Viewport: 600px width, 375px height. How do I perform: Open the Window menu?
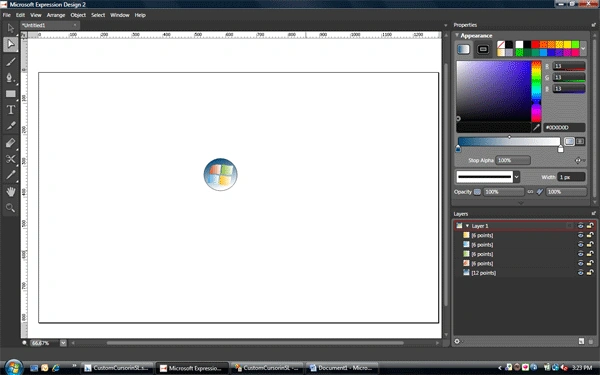click(120, 15)
